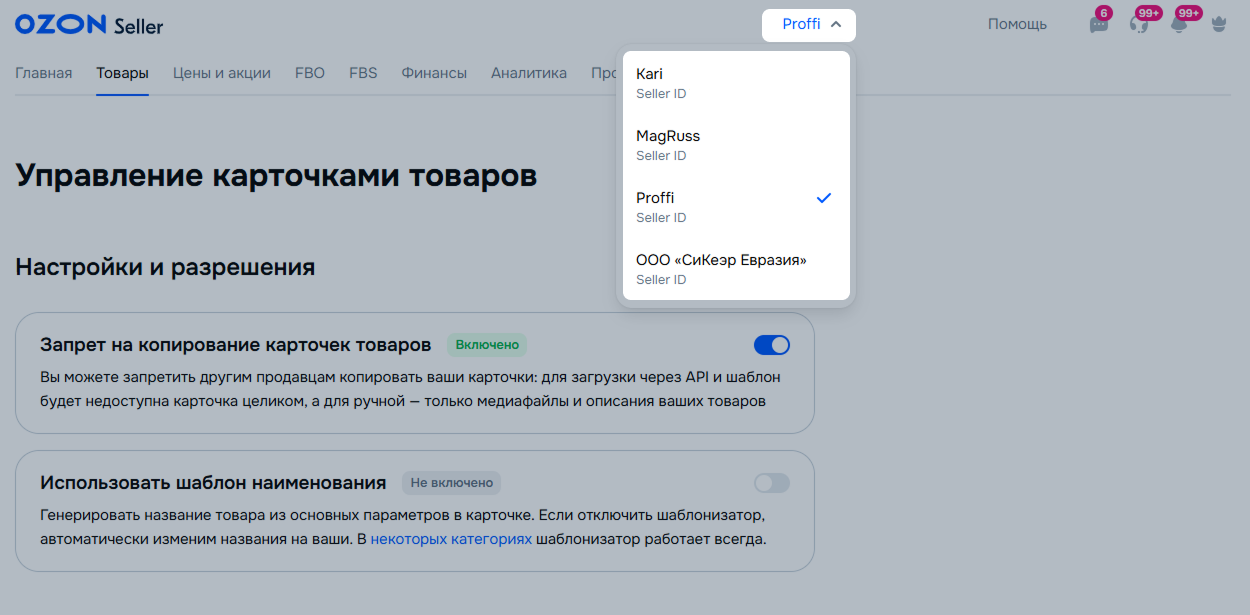Click the «Управление карточками товаров» heading

point(277,176)
